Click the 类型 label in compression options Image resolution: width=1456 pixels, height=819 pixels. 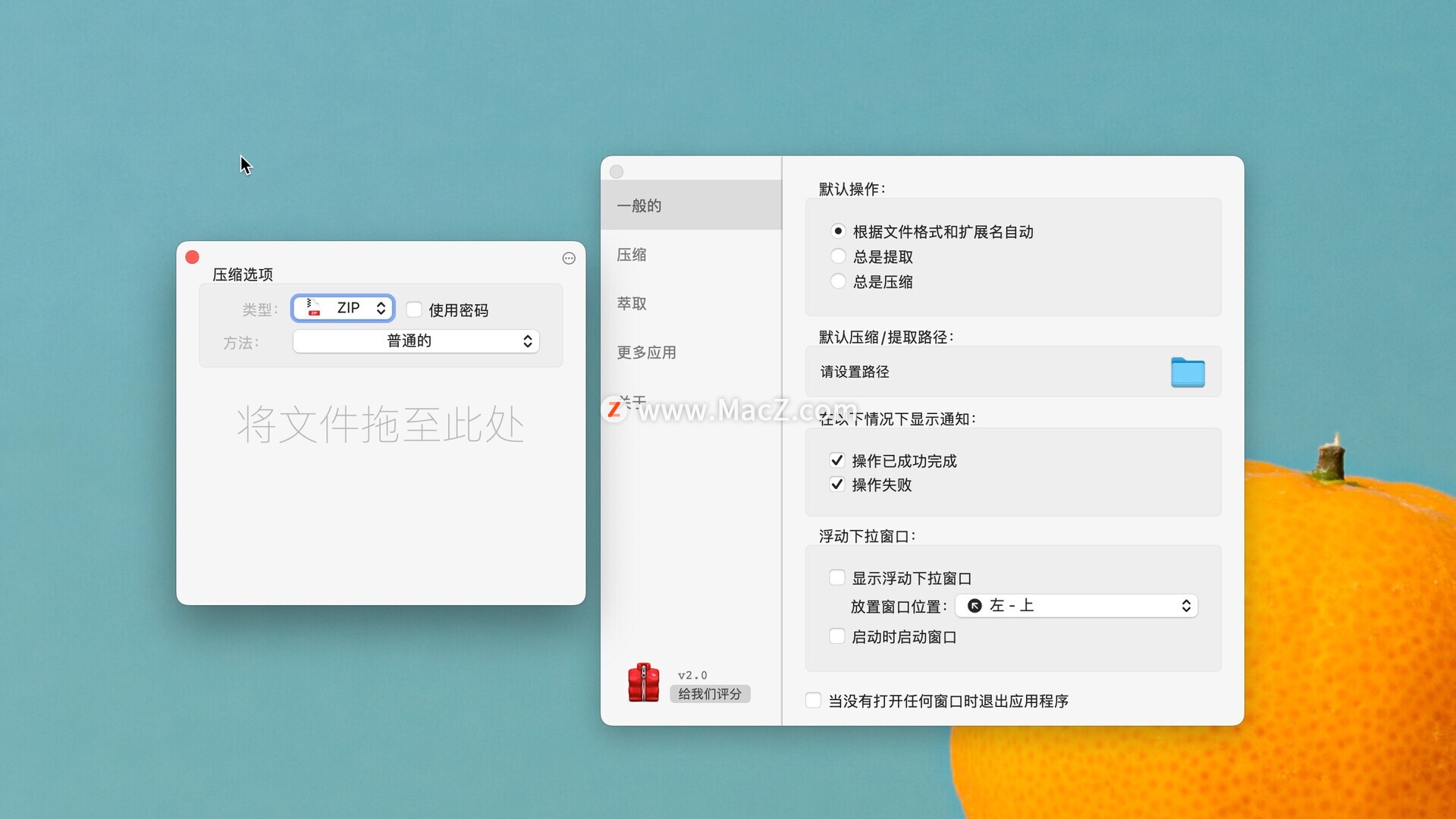pos(260,309)
